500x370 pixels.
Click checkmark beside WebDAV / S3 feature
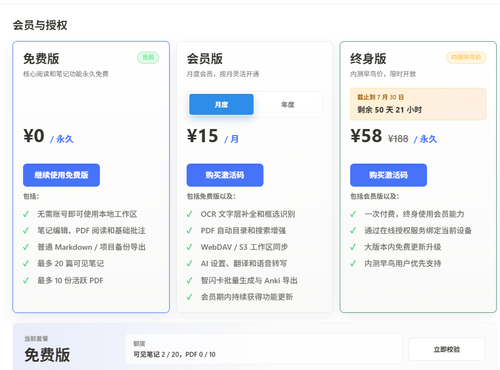tap(189, 247)
